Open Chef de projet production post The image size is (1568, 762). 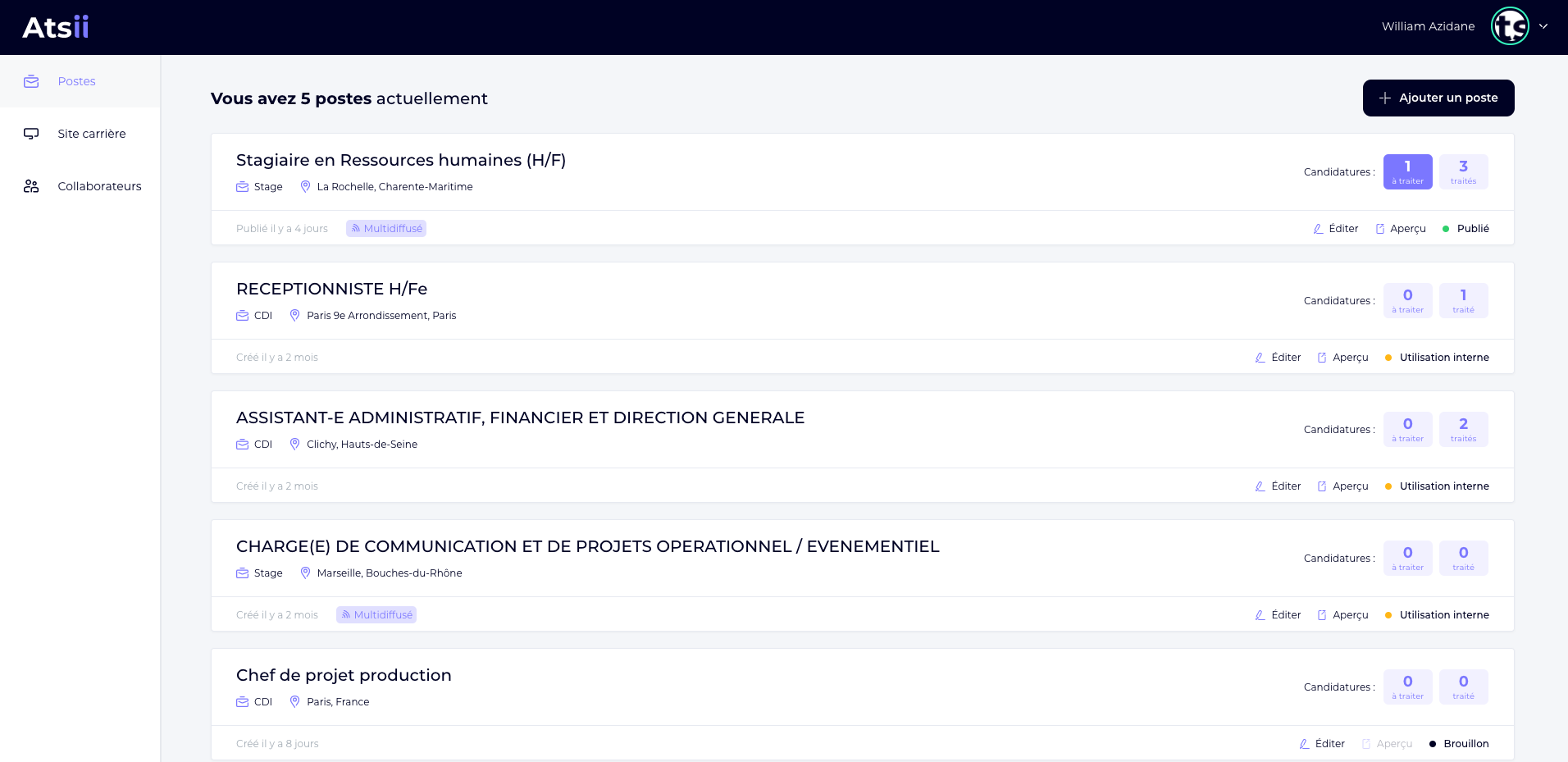344,675
